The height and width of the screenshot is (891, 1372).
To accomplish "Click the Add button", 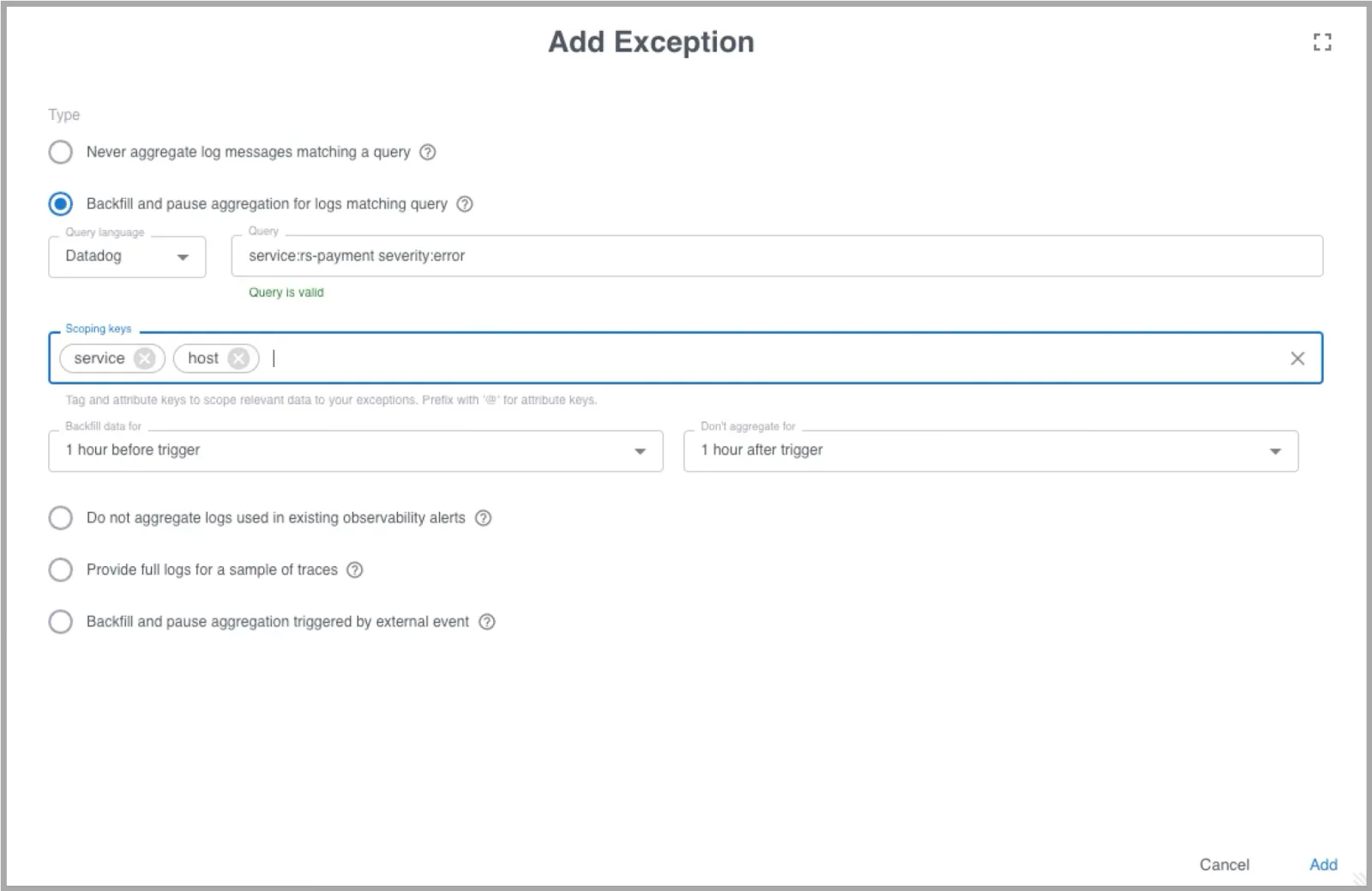I will pyautogui.click(x=1323, y=864).
